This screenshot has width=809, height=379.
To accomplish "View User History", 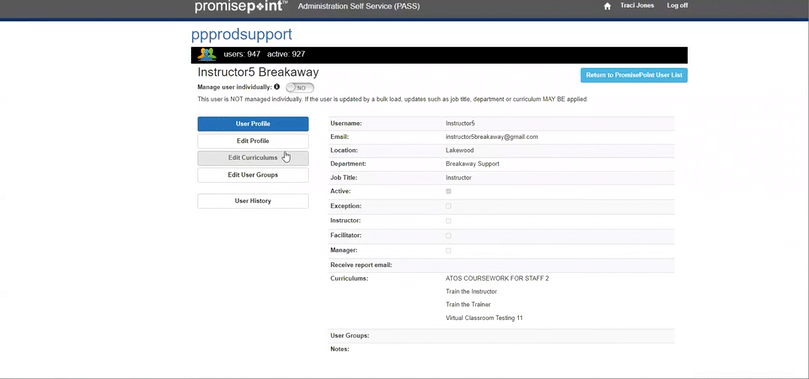I will [x=253, y=201].
